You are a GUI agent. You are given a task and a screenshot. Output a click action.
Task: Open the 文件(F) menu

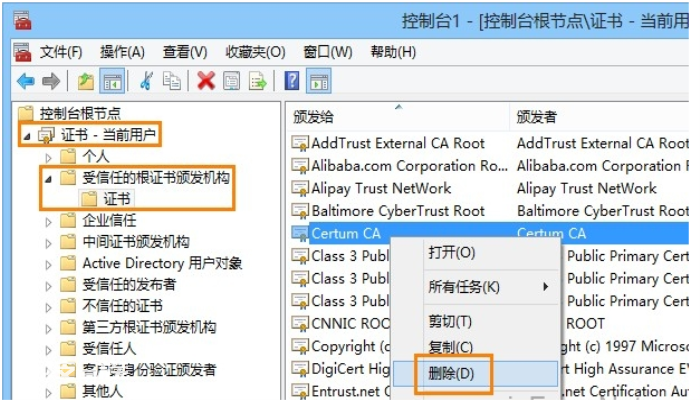61,52
